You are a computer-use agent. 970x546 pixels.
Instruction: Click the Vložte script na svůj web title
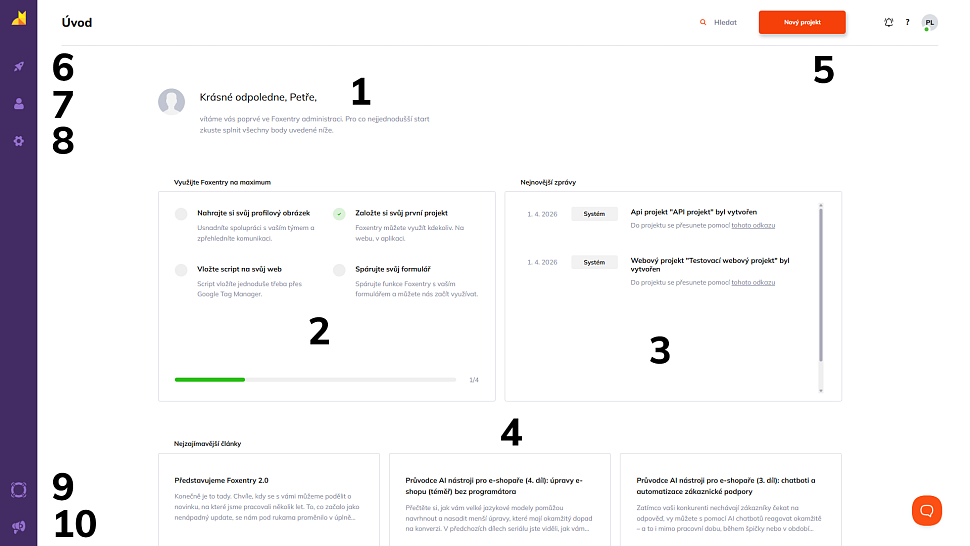239,269
